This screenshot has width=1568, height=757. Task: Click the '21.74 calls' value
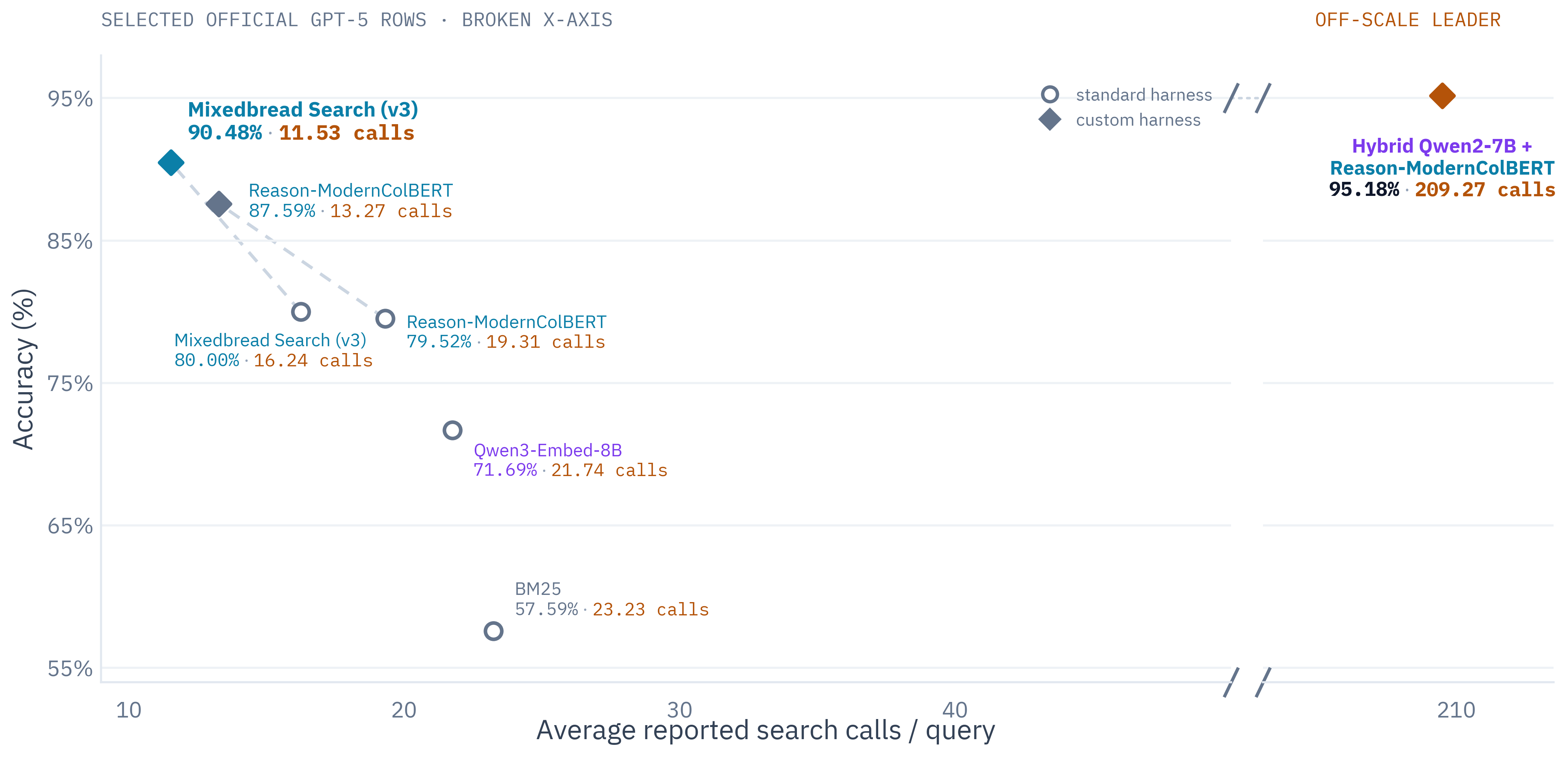[609, 470]
